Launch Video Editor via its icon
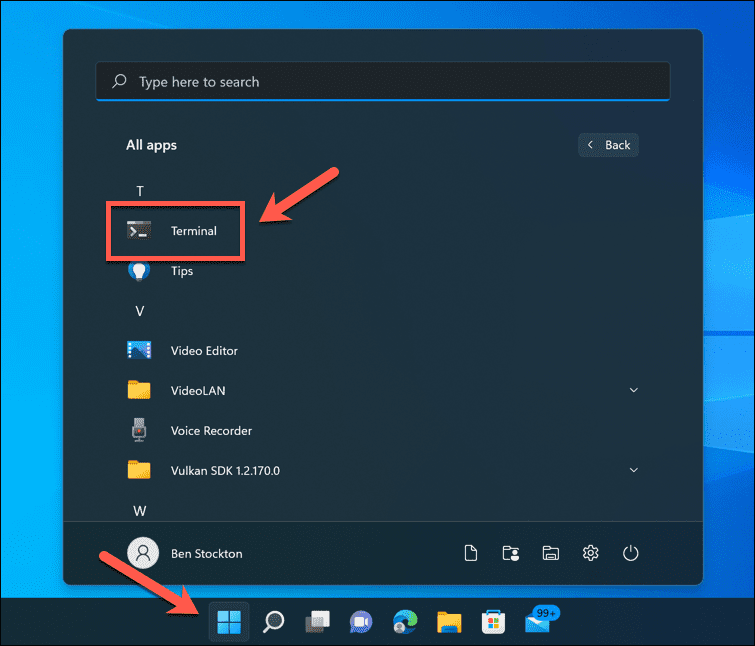Viewport: 755px width, 646px height. [x=139, y=350]
